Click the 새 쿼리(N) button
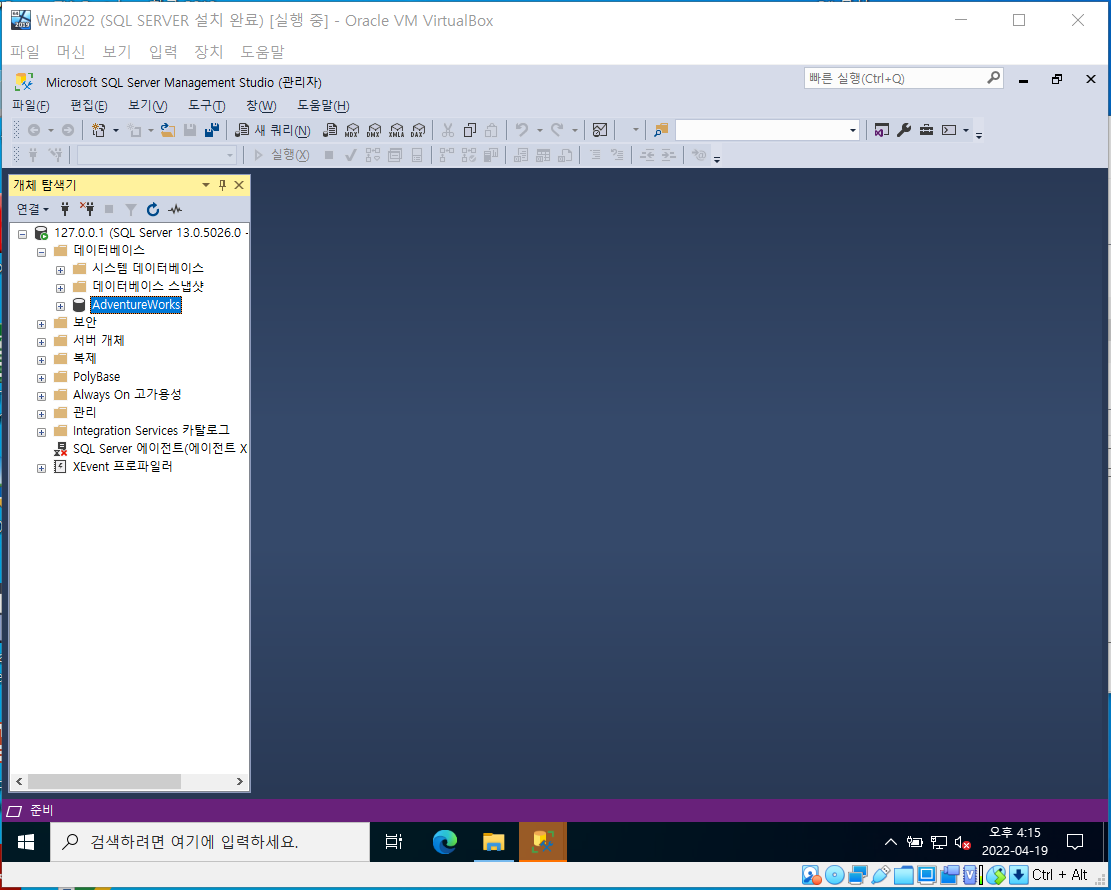The height and width of the screenshot is (890, 1111). 273,130
